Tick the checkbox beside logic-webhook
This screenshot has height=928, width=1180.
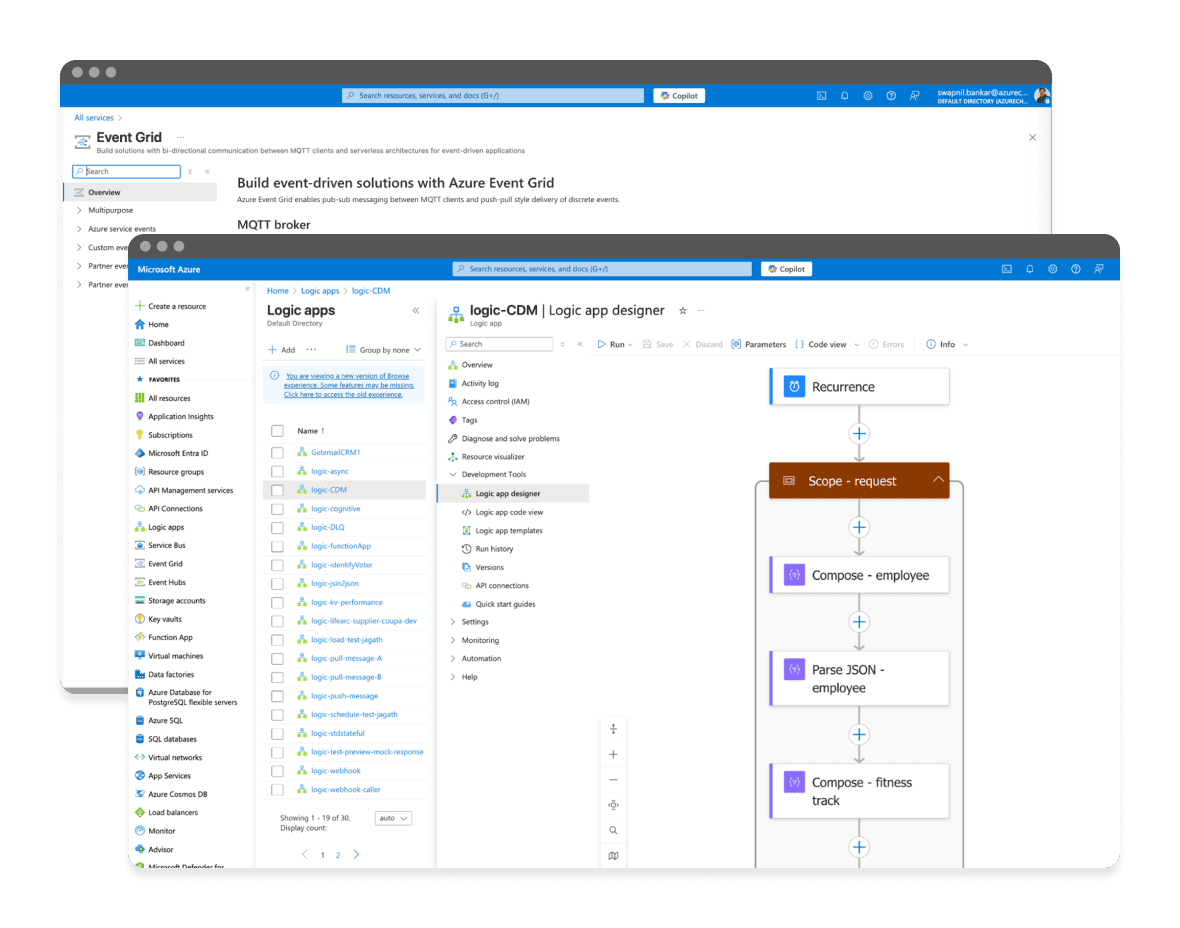(277, 770)
